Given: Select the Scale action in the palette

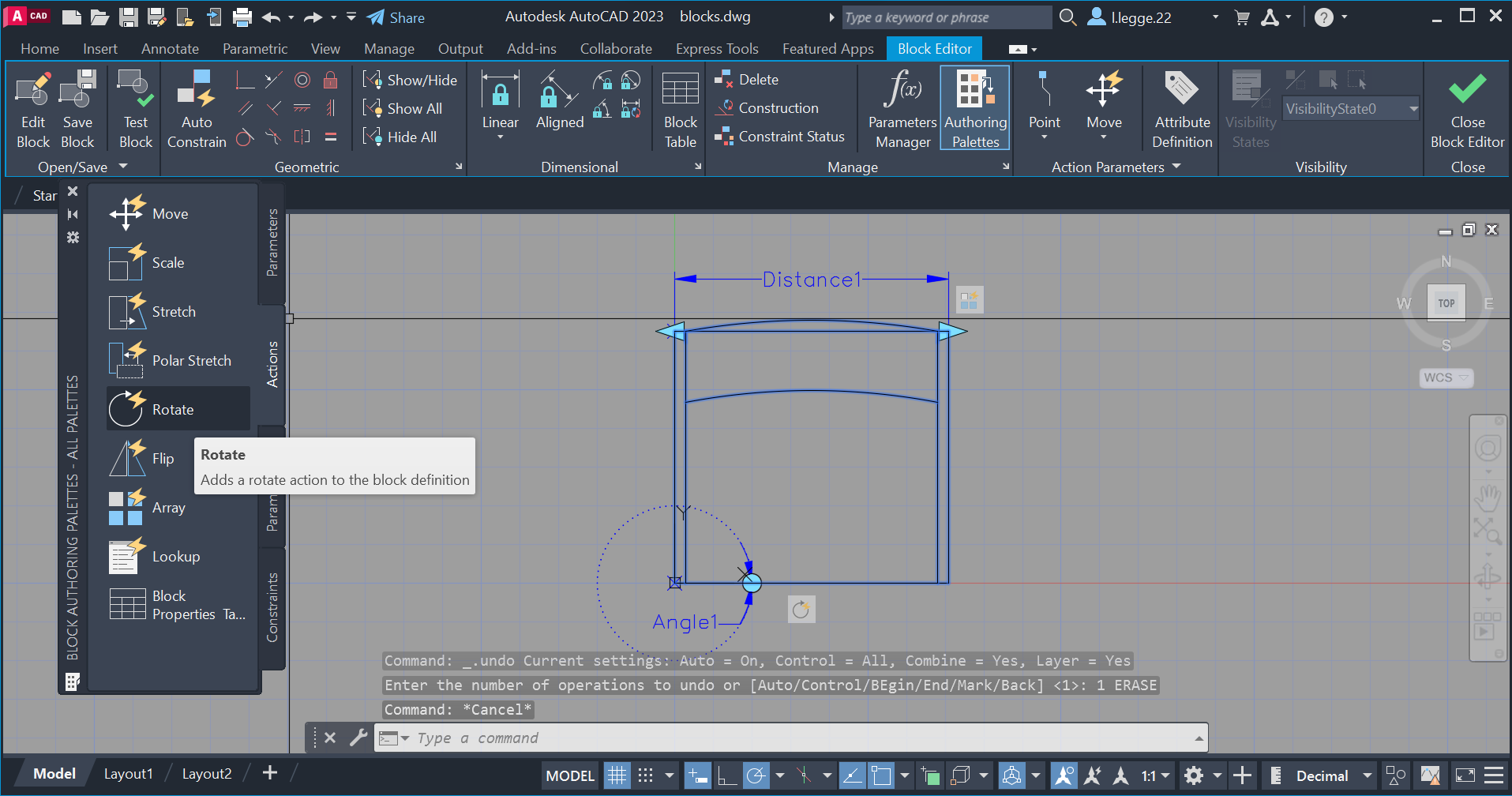Looking at the screenshot, I should tap(178, 262).
